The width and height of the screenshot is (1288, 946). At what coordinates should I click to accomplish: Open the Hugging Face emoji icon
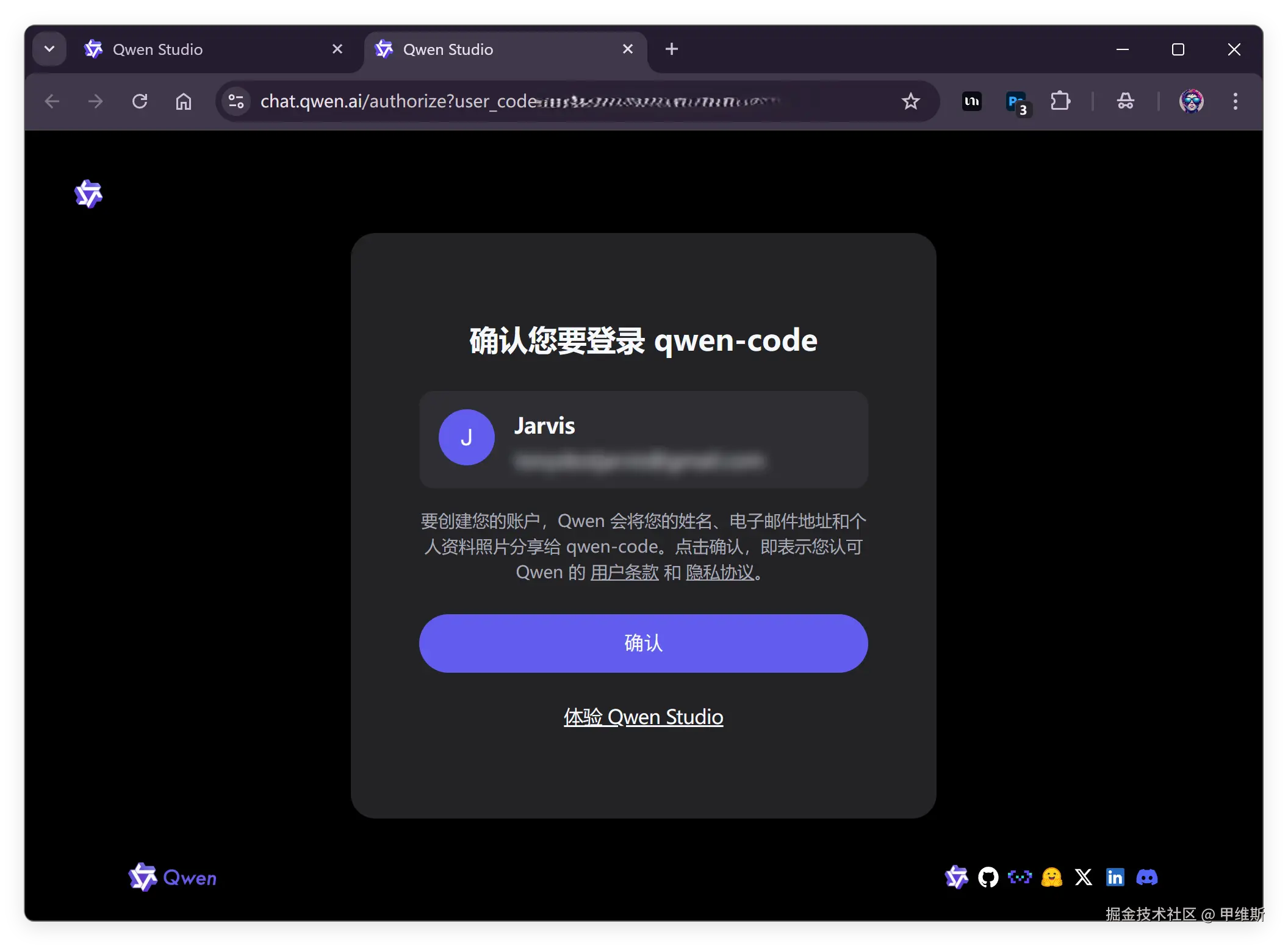[x=1051, y=877]
